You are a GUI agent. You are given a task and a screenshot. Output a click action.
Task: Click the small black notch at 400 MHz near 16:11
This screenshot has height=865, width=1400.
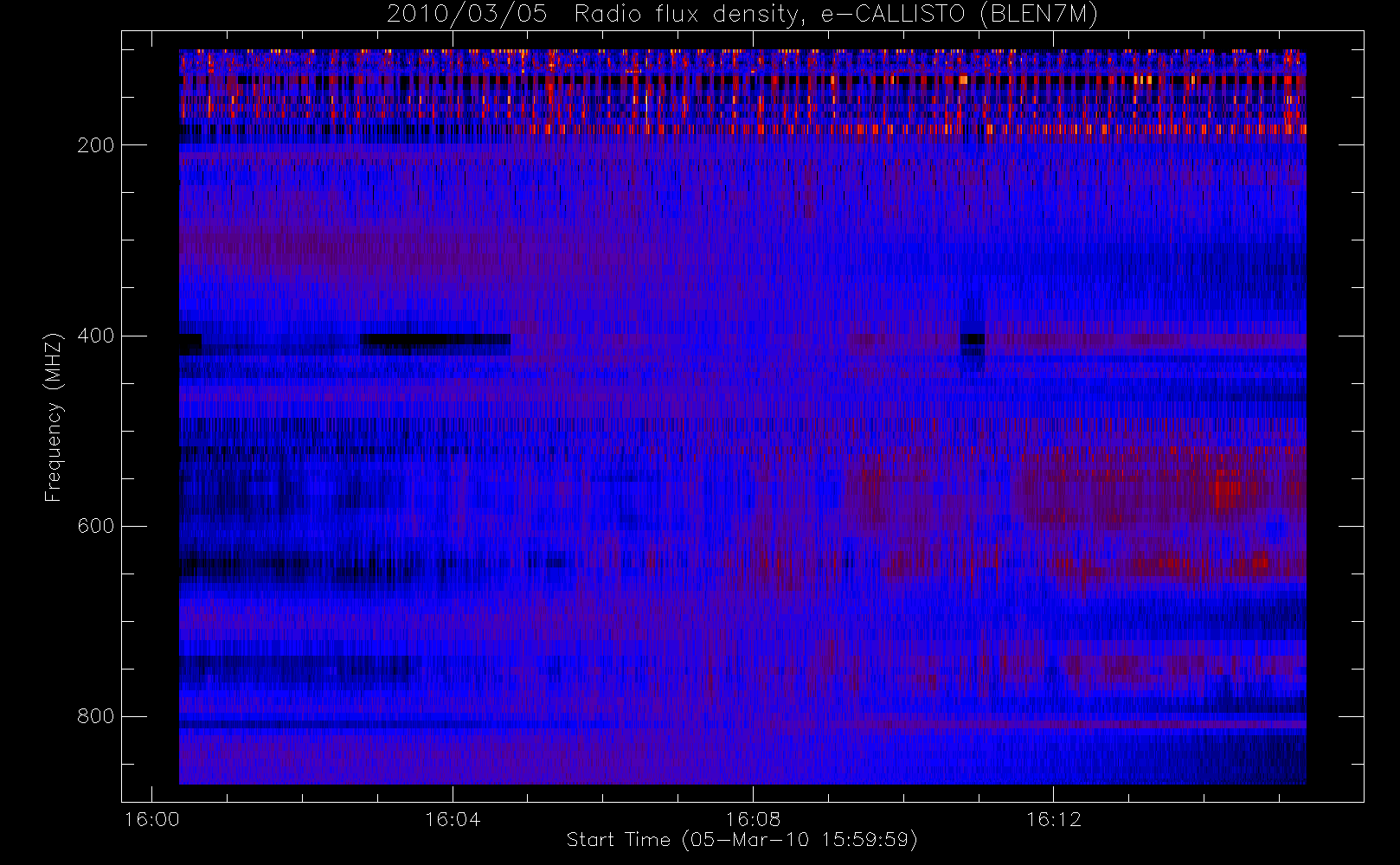click(973, 339)
